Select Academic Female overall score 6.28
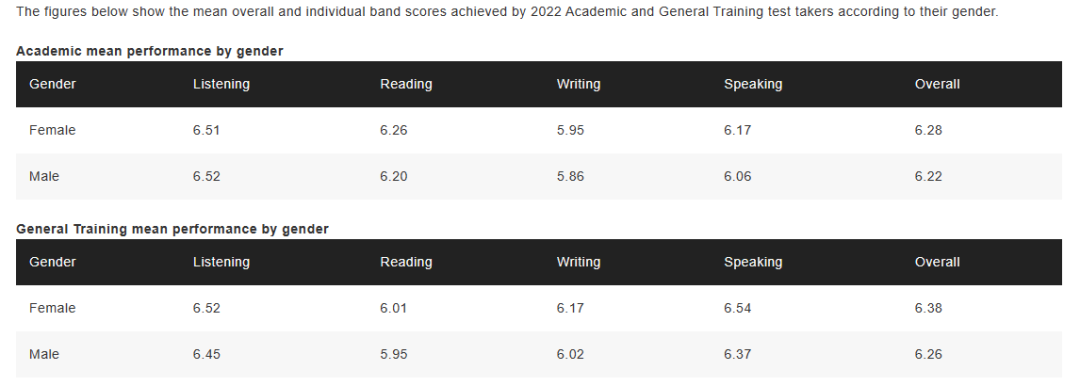The image size is (1080, 386). [x=928, y=130]
